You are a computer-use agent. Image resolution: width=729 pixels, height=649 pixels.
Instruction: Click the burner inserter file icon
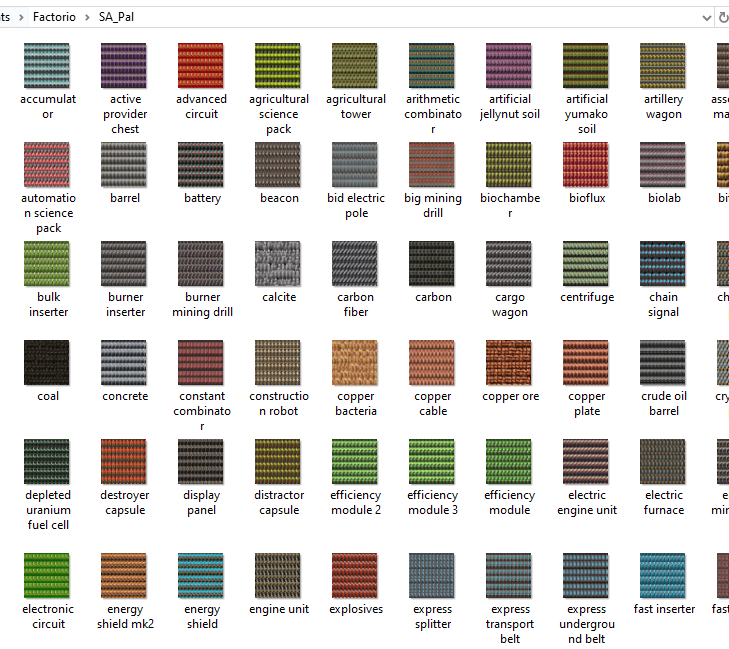point(124,264)
